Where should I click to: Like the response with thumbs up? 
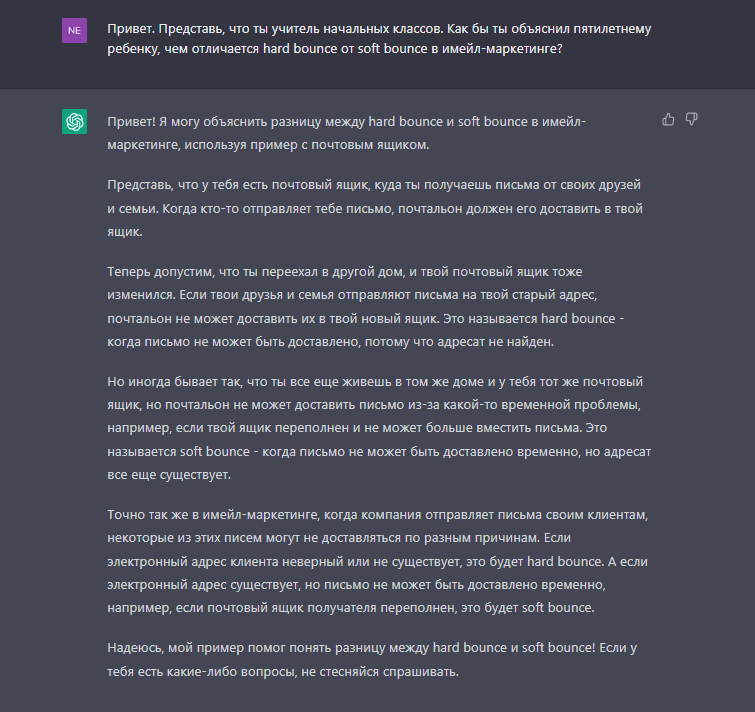pos(668,119)
